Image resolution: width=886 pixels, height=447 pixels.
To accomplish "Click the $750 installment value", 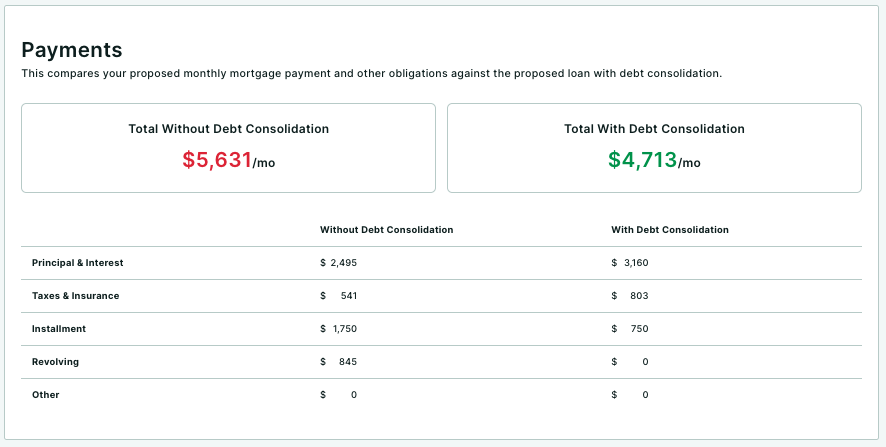I will pyautogui.click(x=629, y=329).
